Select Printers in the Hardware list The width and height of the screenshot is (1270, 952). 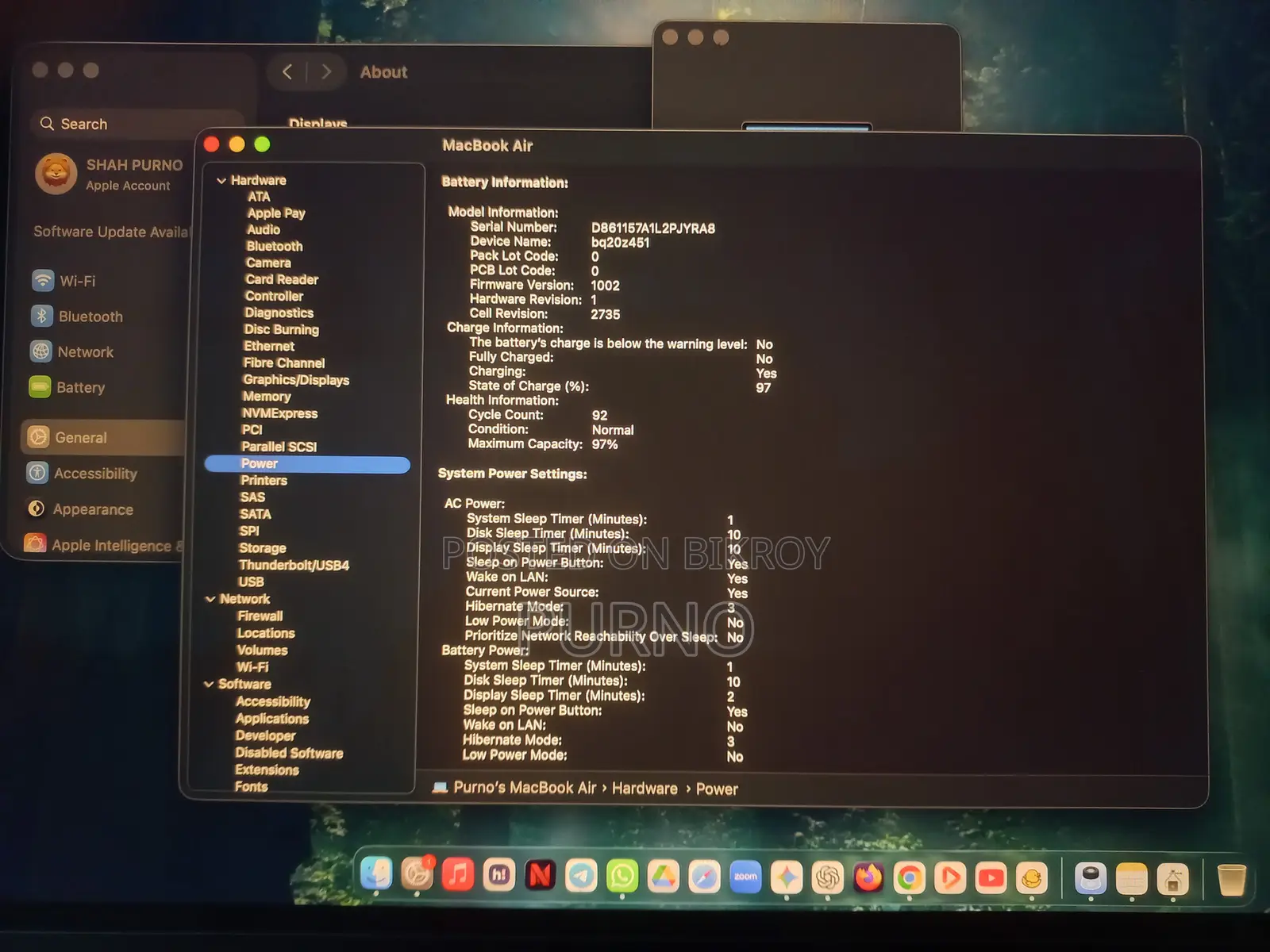pyautogui.click(x=264, y=480)
